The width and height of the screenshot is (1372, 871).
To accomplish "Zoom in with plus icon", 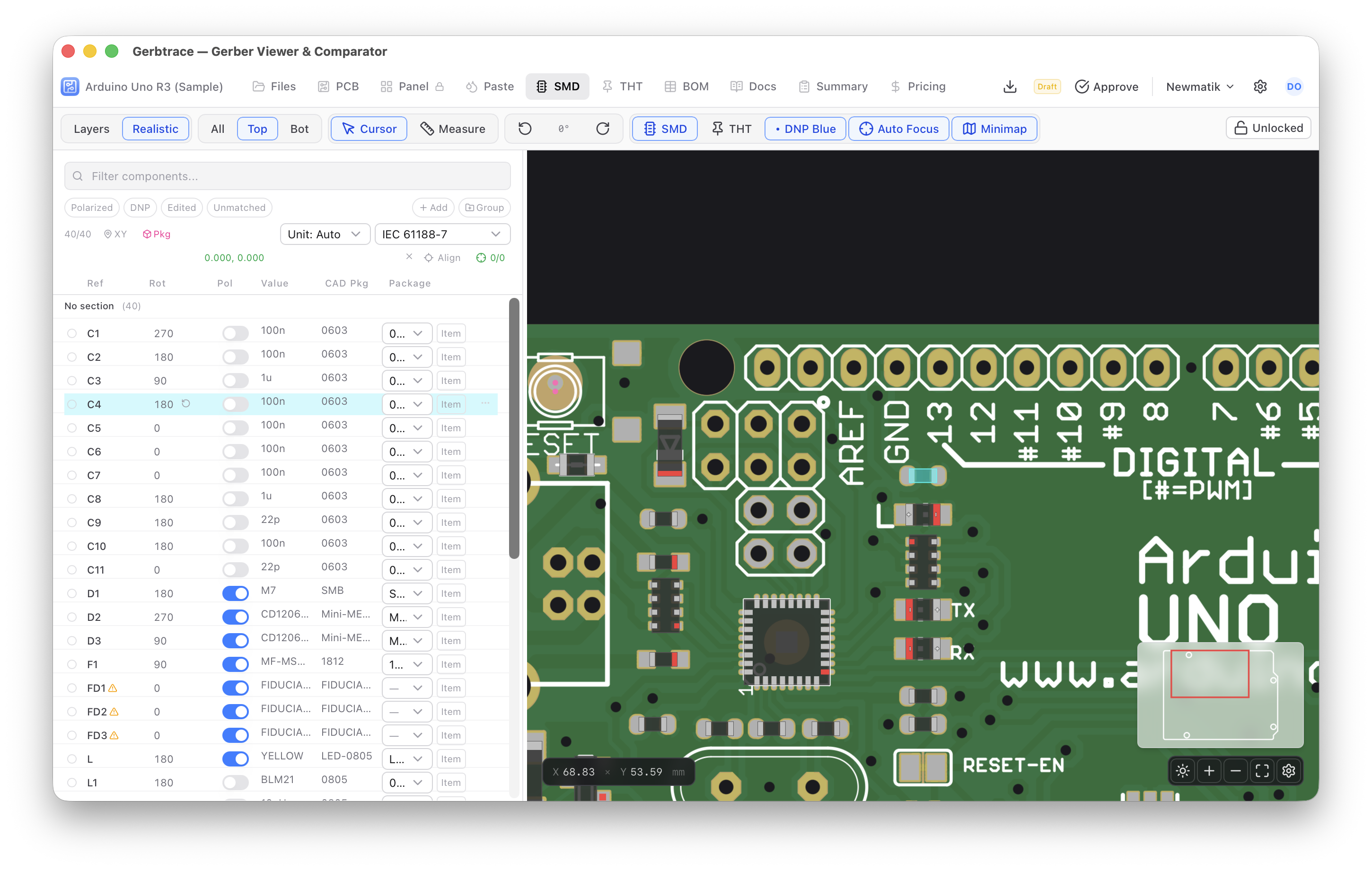I will pos(1208,771).
